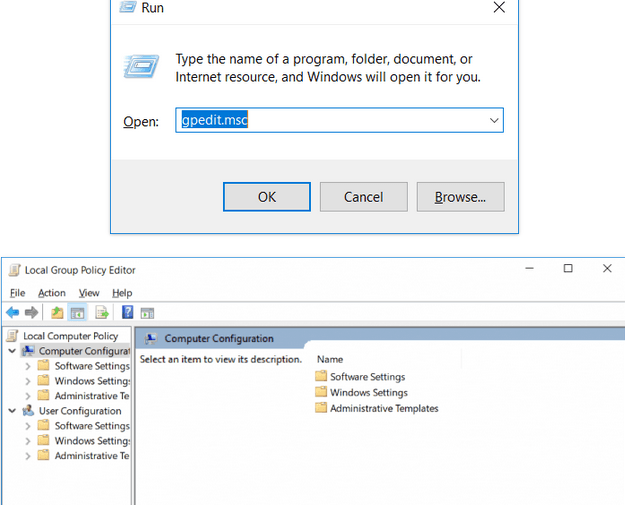Image resolution: width=625 pixels, height=505 pixels.
Task: Click the User Configuration icon in the tree
Action: (28, 411)
